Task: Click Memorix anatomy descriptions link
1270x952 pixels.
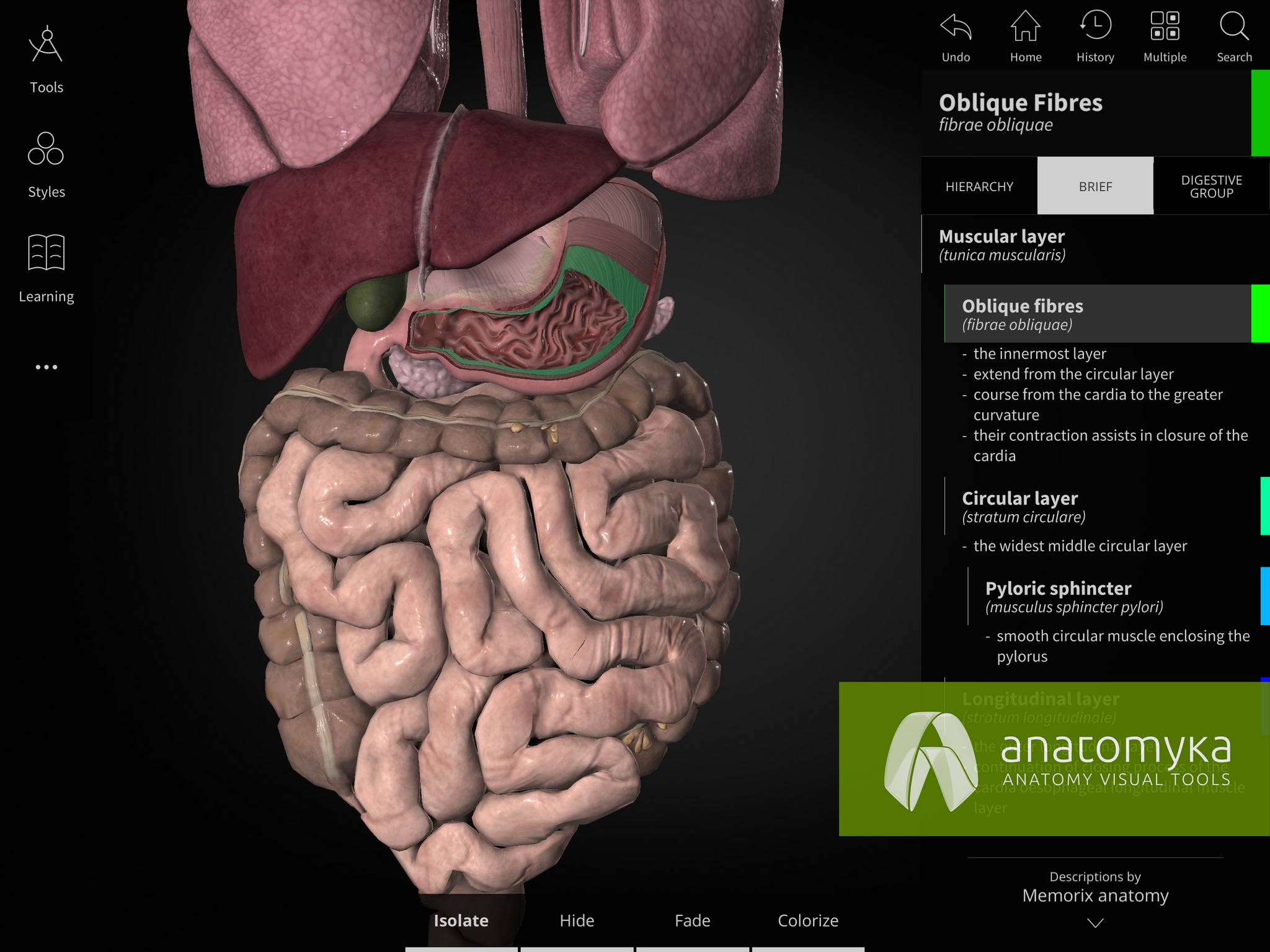Action: click(x=1095, y=896)
